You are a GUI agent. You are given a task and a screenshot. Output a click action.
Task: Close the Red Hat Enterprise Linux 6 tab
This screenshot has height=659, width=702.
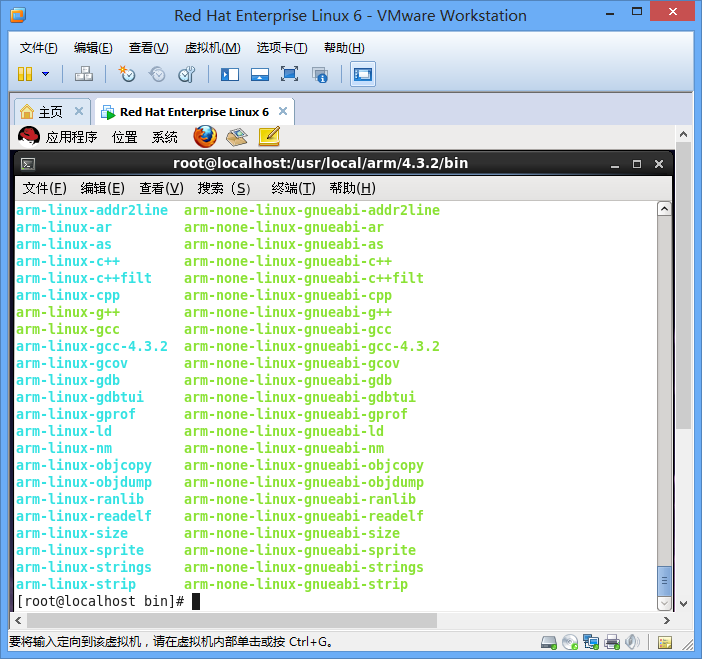click(x=283, y=111)
